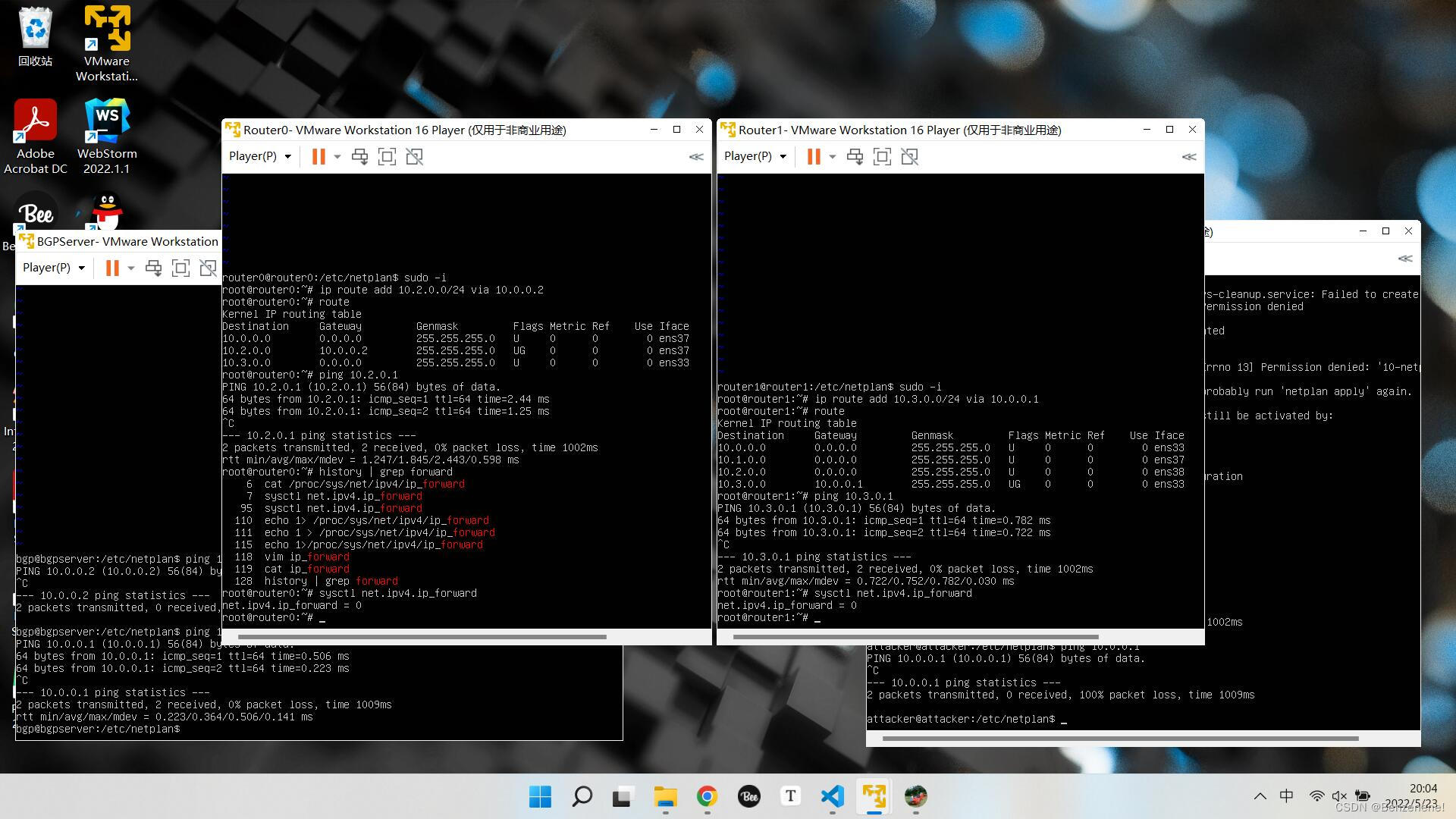Open Wi-Fi network settings in tray
The image size is (1456, 819).
click(x=1316, y=796)
